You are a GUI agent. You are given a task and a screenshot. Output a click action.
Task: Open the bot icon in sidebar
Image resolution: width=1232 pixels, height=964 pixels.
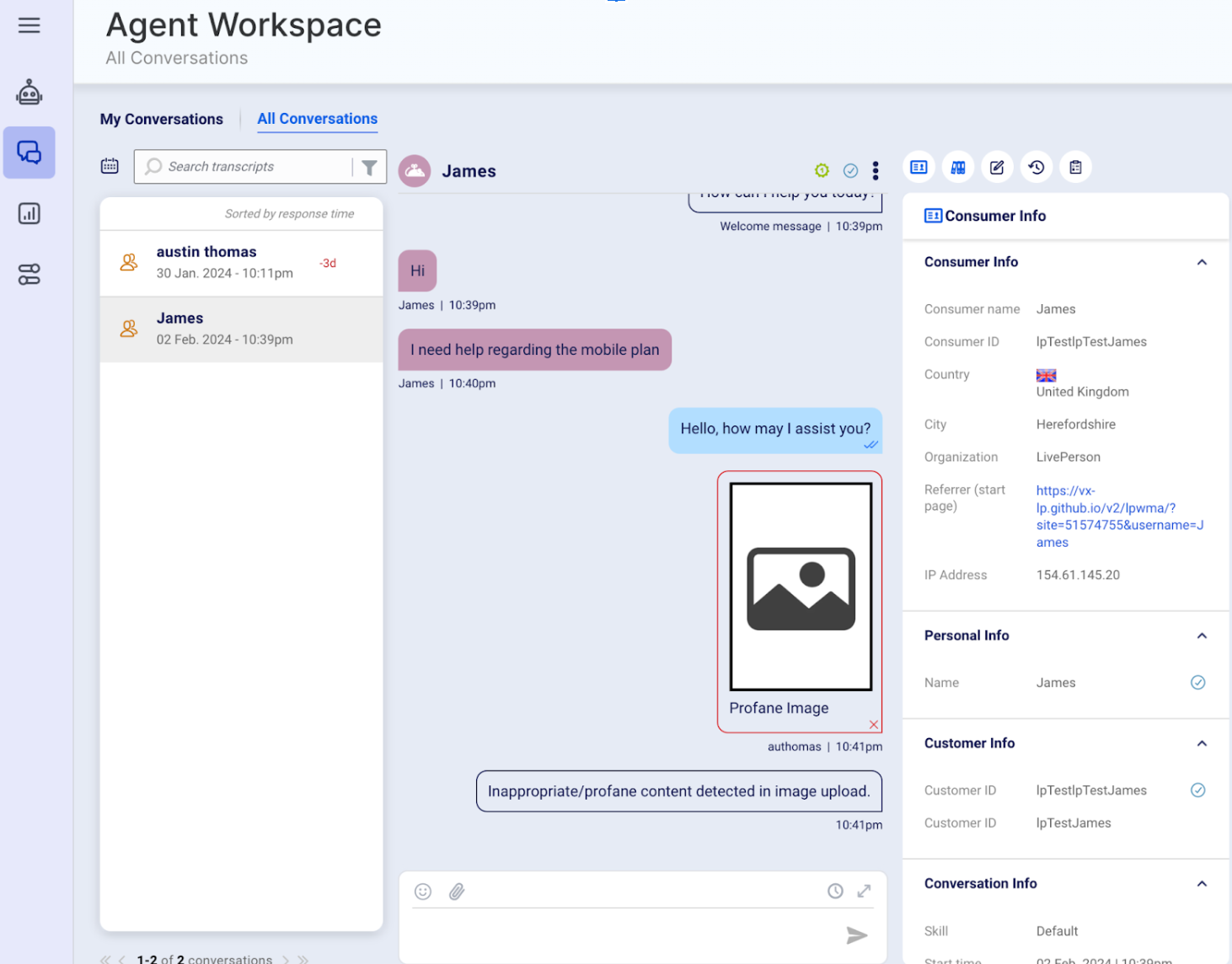[29, 92]
